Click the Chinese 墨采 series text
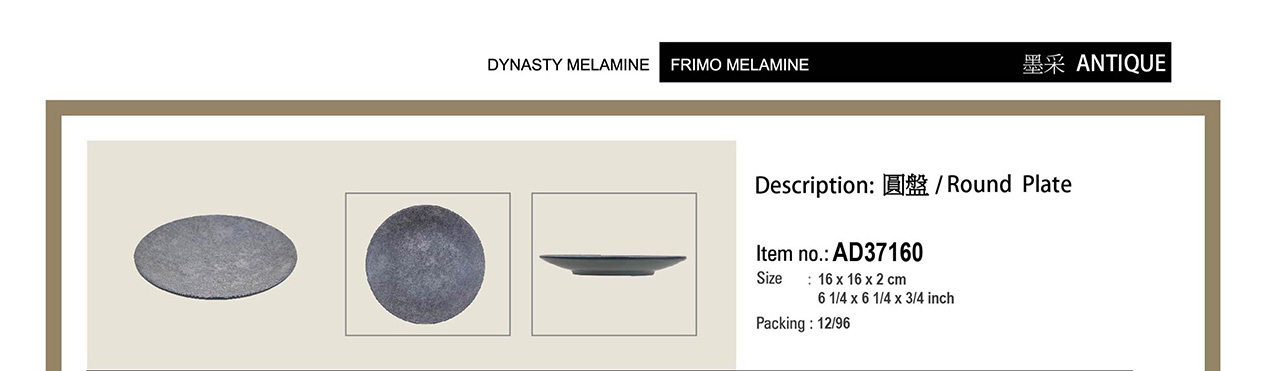Viewport: 1280px width, 371px height. point(1043,65)
